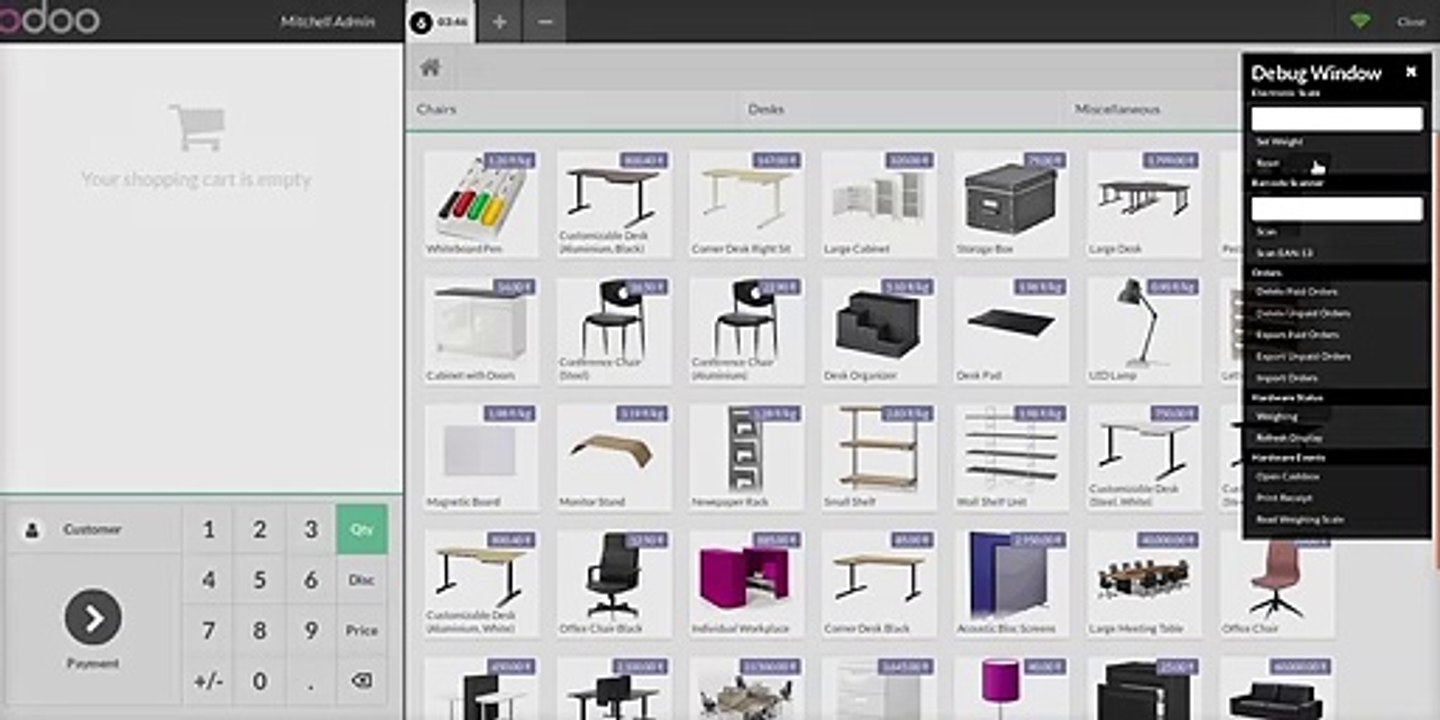Click numpad key 5
This screenshot has width=1440, height=720.
(x=260, y=580)
